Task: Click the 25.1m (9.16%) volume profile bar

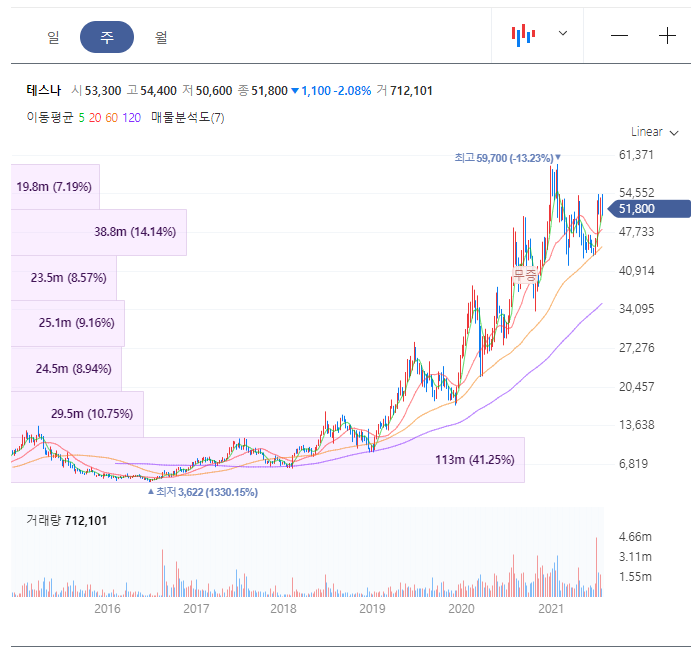Action: coord(68,323)
